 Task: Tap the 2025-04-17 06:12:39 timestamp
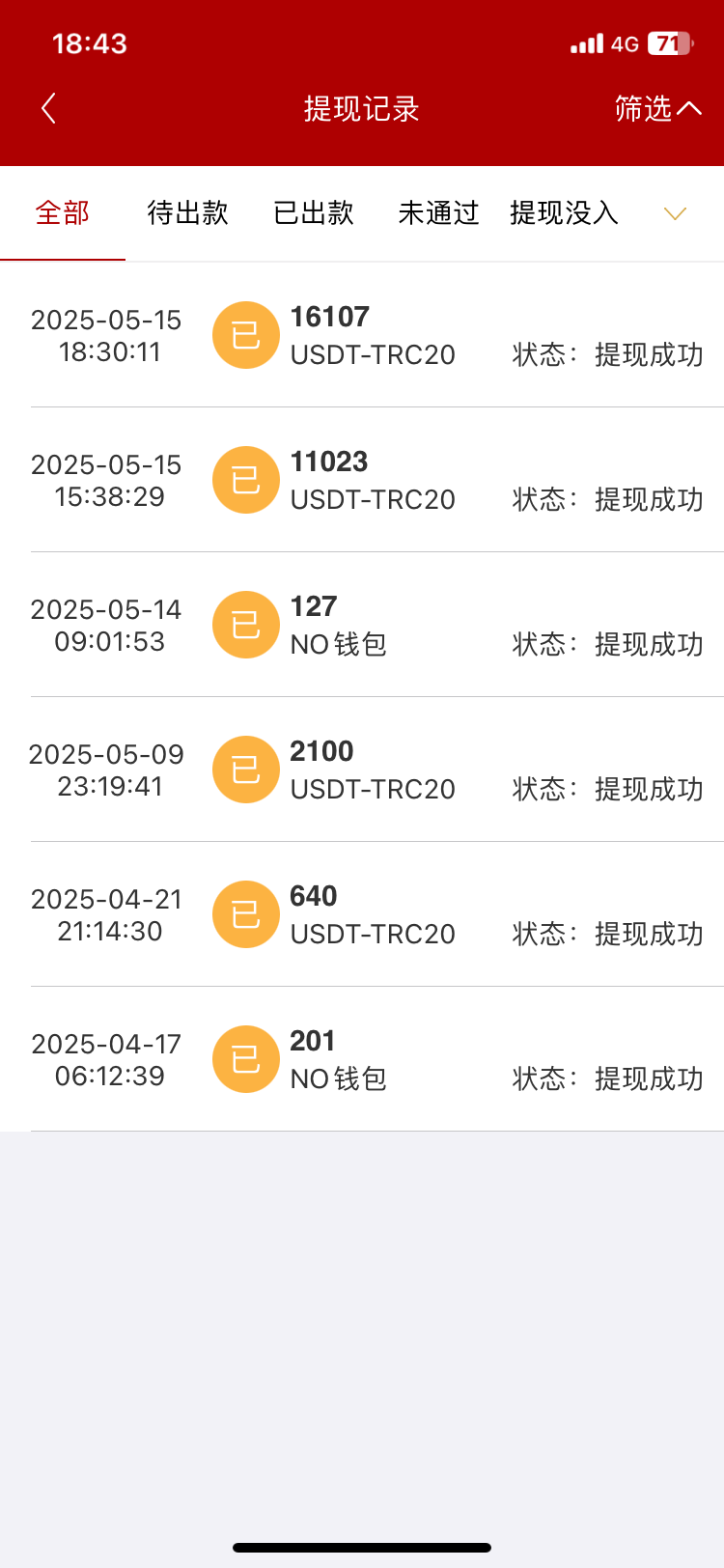pyautogui.click(x=107, y=1059)
